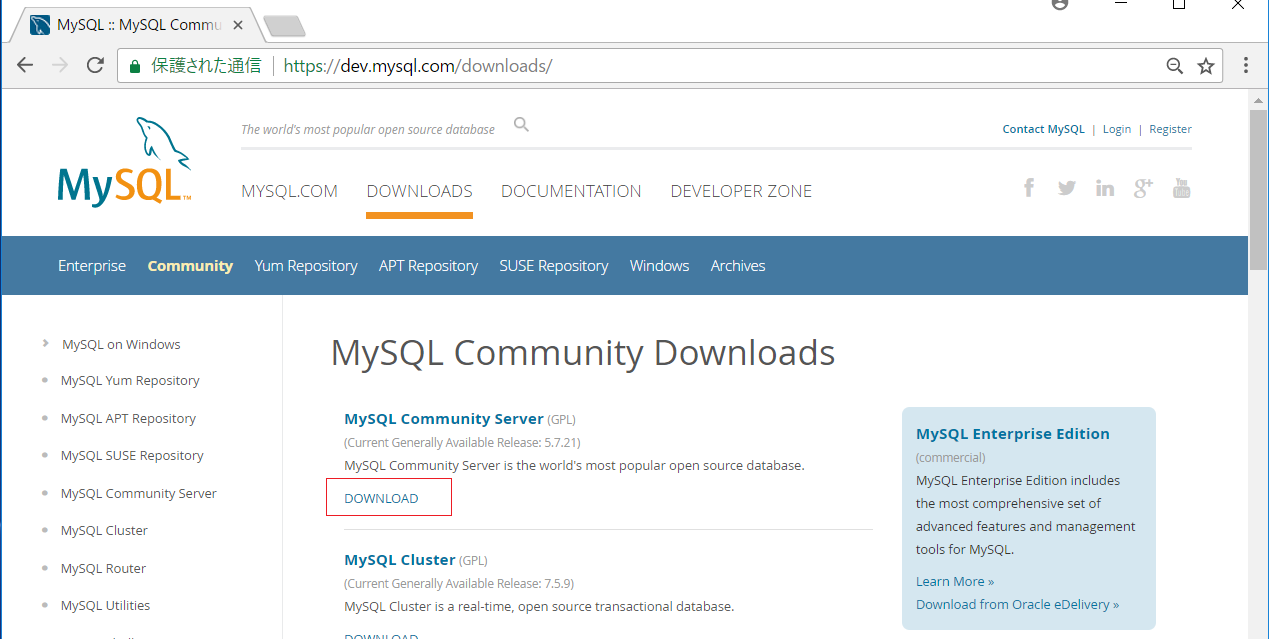Click the browser address bar
1269x639 pixels.
pos(600,65)
